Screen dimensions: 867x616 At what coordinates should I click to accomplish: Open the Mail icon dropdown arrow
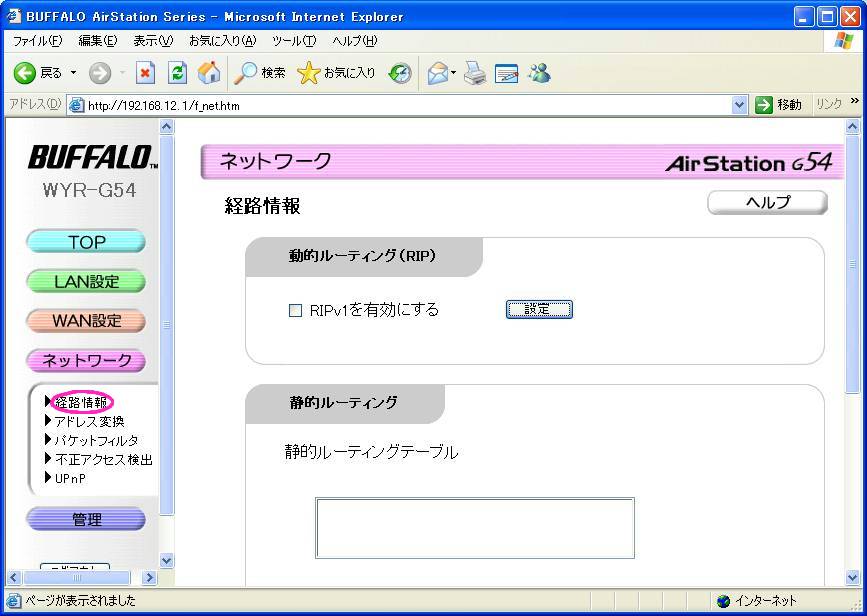[453, 73]
